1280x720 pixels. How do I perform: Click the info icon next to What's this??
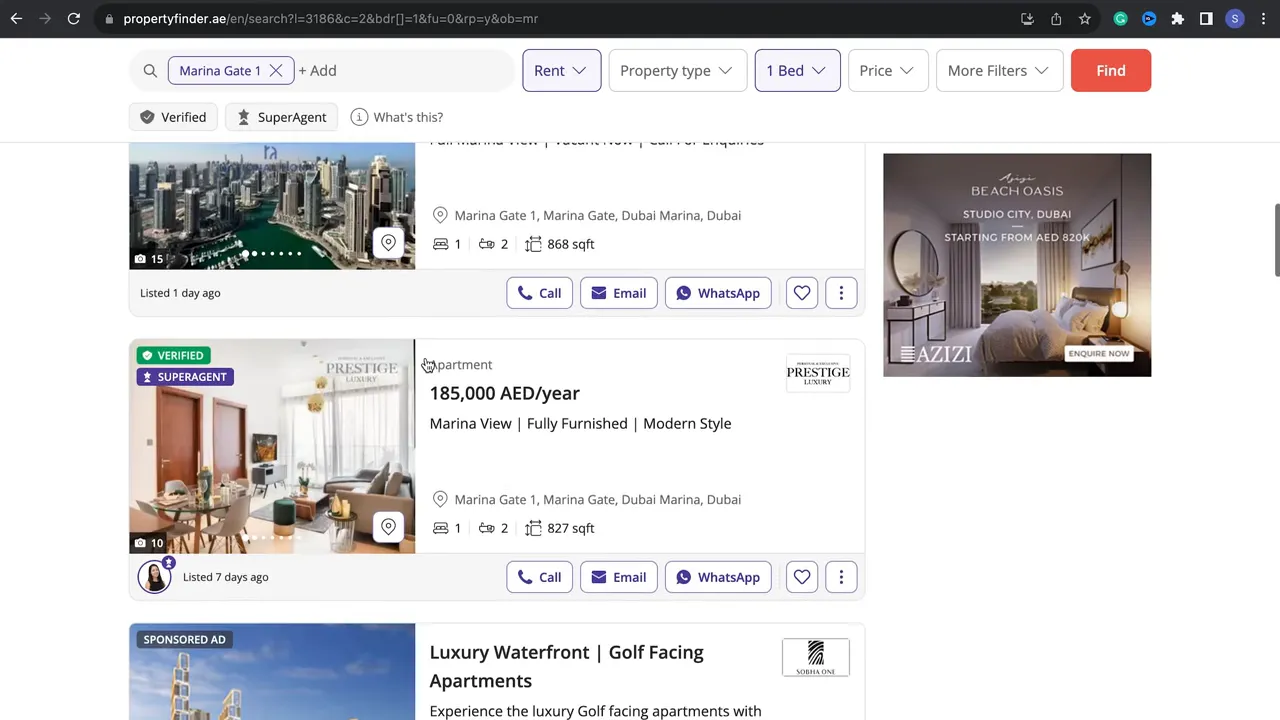(x=359, y=117)
